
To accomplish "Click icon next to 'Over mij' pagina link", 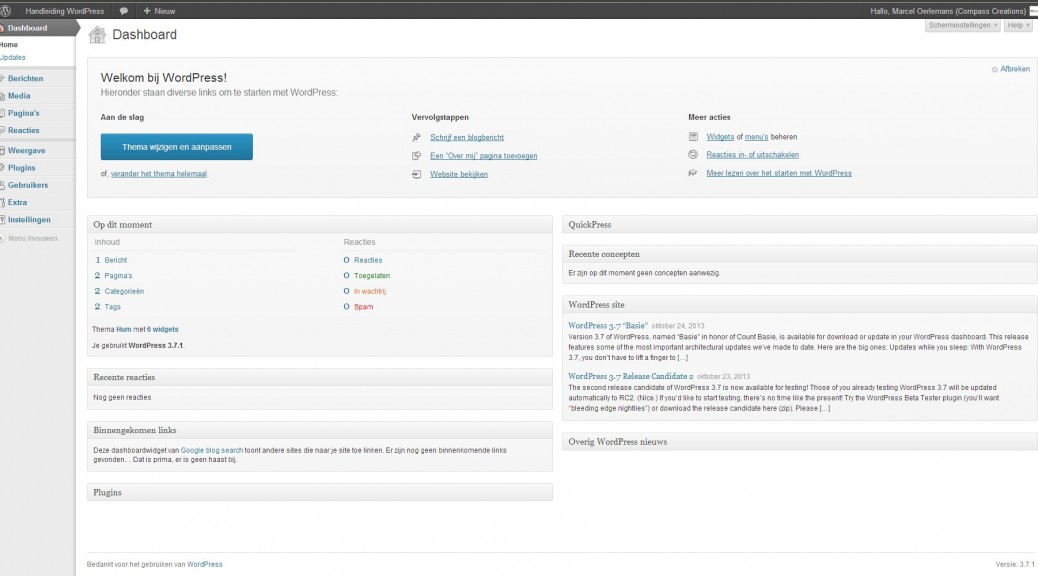I will click(x=416, y=156).
